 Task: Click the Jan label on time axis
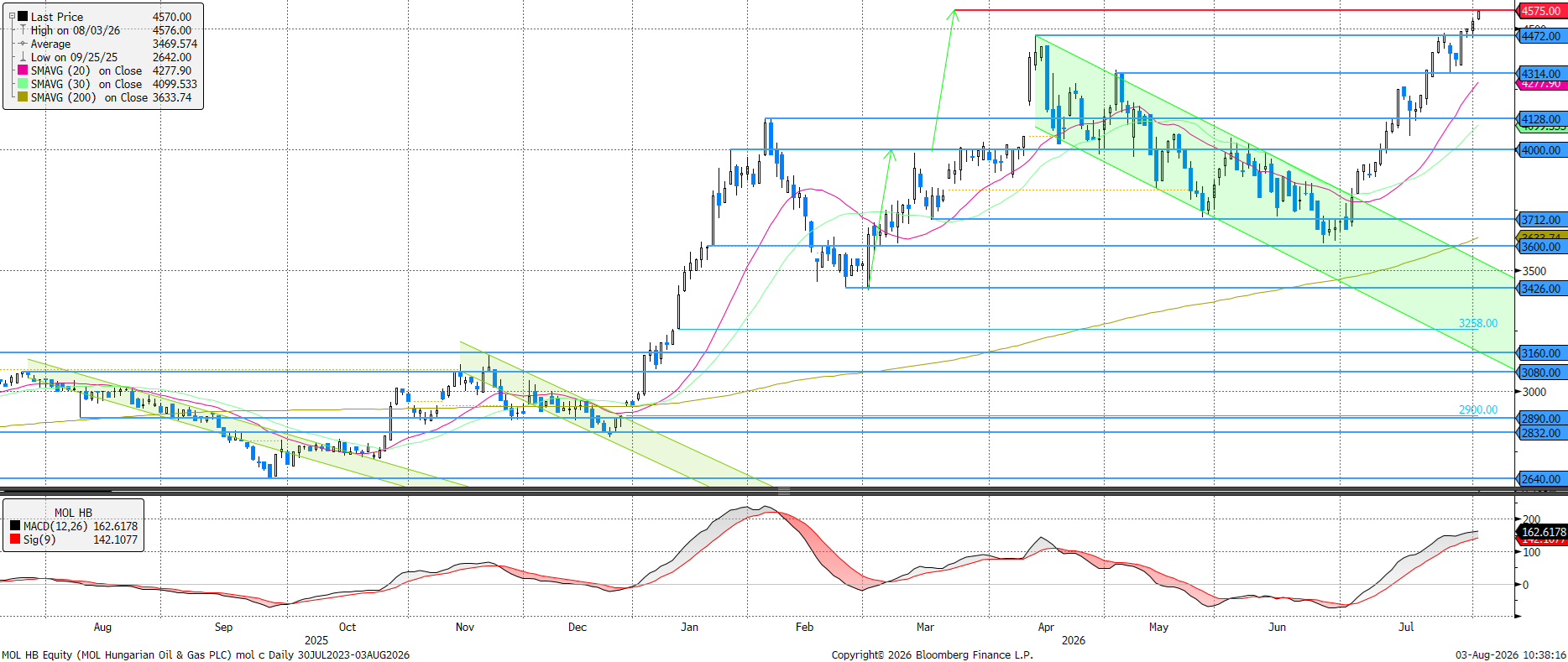(689, 627)
